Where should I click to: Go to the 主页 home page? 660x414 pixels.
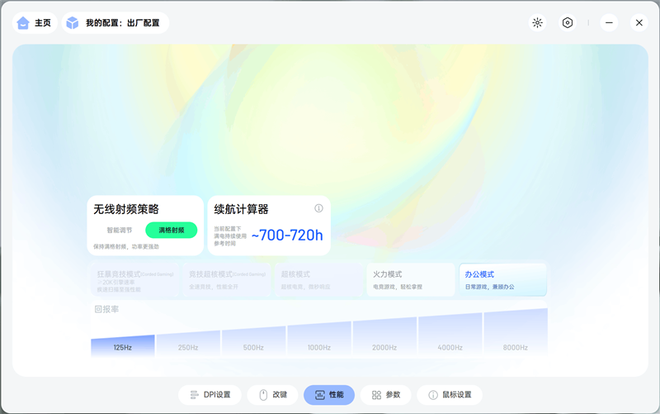point(34,22)
